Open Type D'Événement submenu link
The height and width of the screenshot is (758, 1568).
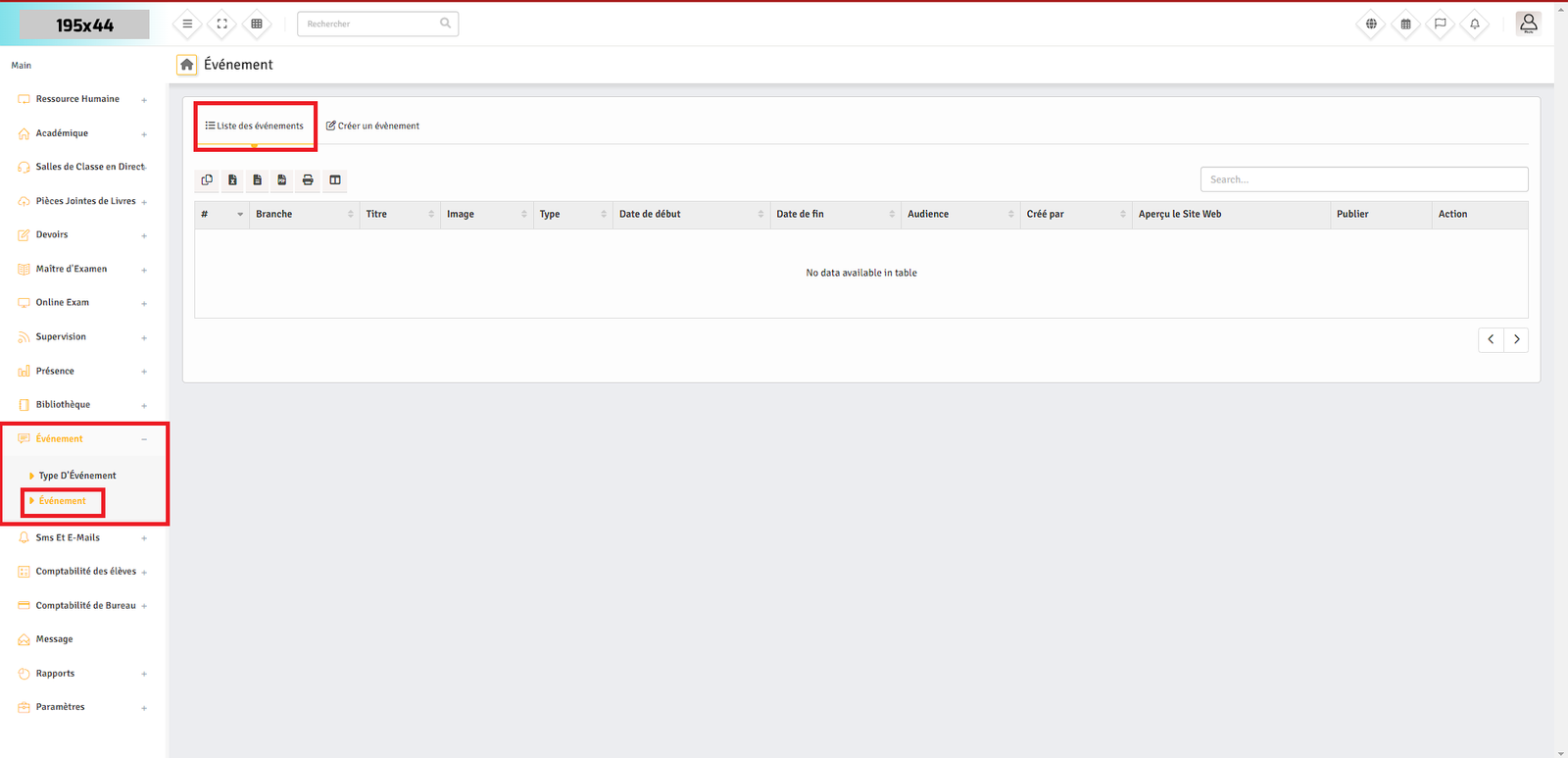pos(77,476)
